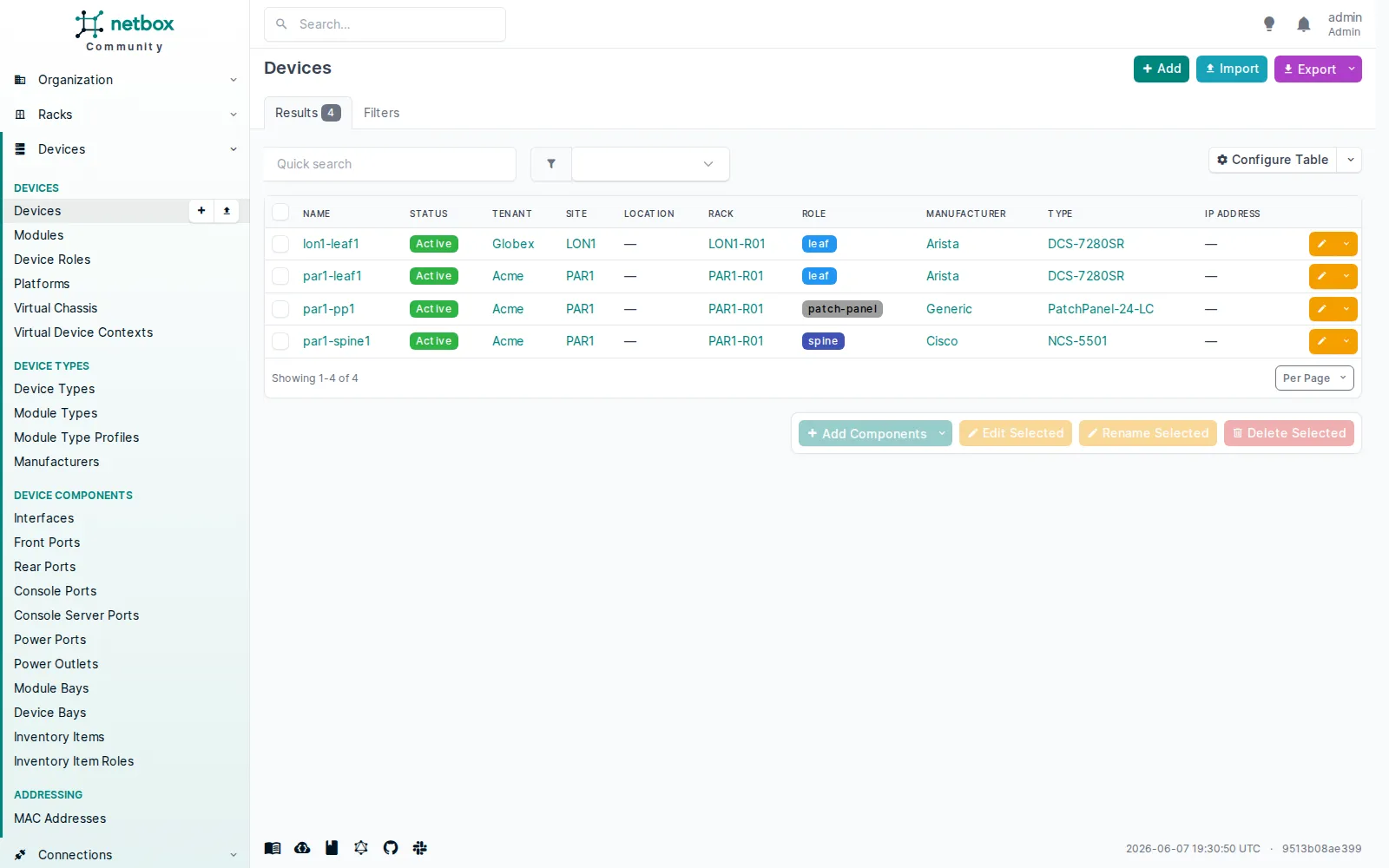Open the cloud icon in footer
The image size is (1389, 868).
coord(302,848)
